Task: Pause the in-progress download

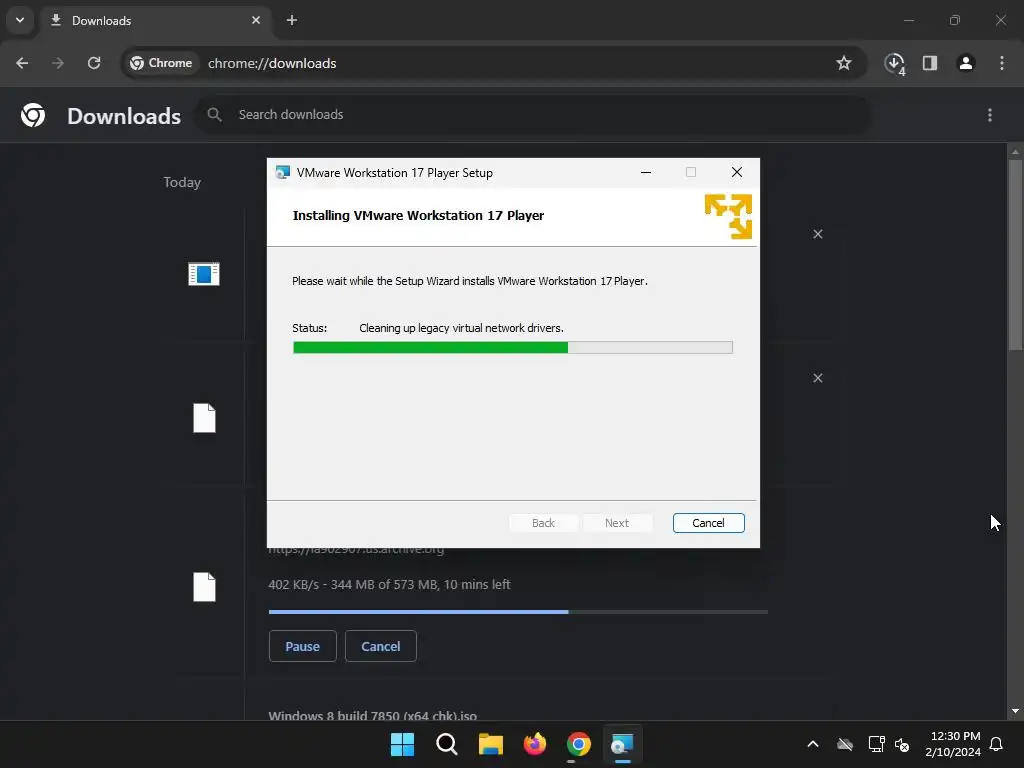Action: click(x=302, y=646)
